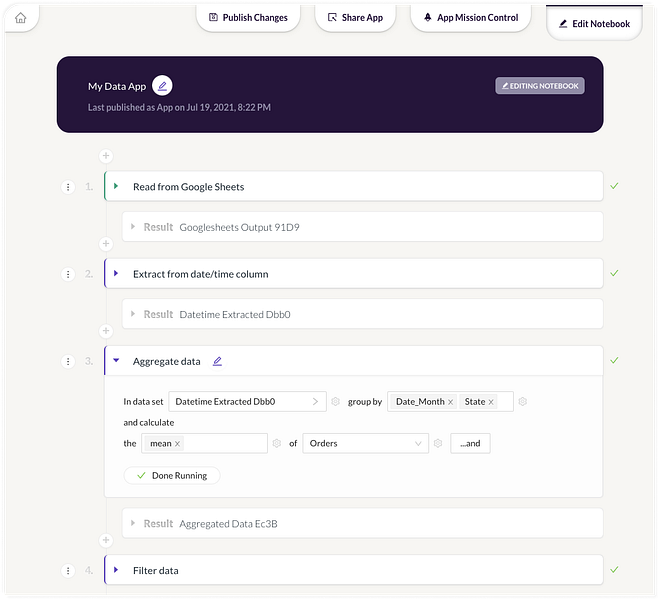Viewport: 659px width, 600px height.
Task: Switch to Edit Notebook tab
Action: (x=594, y=24)
